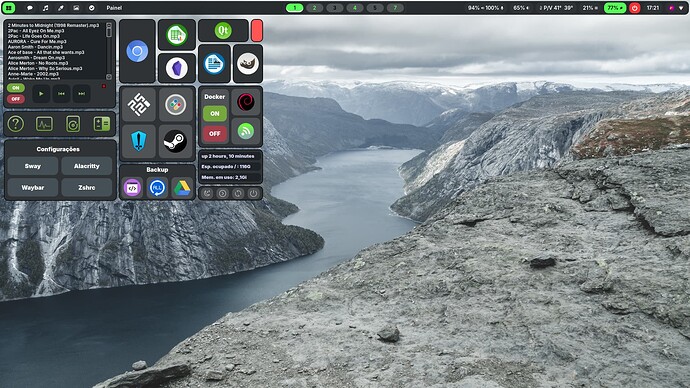Screen dimensions: 690x388
Task: Open the blue sword-shield Heroic launcher
Action: pyautogui.click(x=139, y=142)
